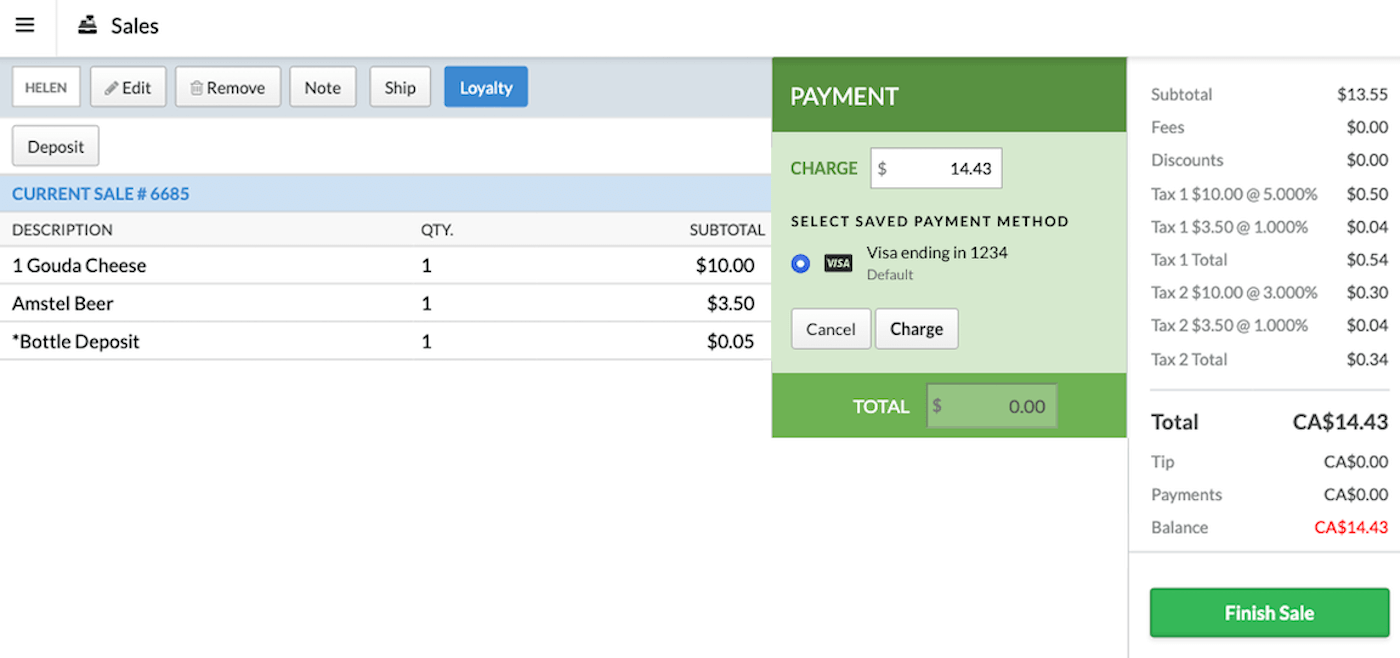Click the Tax 2 $3.50 @ 1.000% row
This screenshot has width=1400, height=658.
pyautogui.click(x=1269, y=326)
